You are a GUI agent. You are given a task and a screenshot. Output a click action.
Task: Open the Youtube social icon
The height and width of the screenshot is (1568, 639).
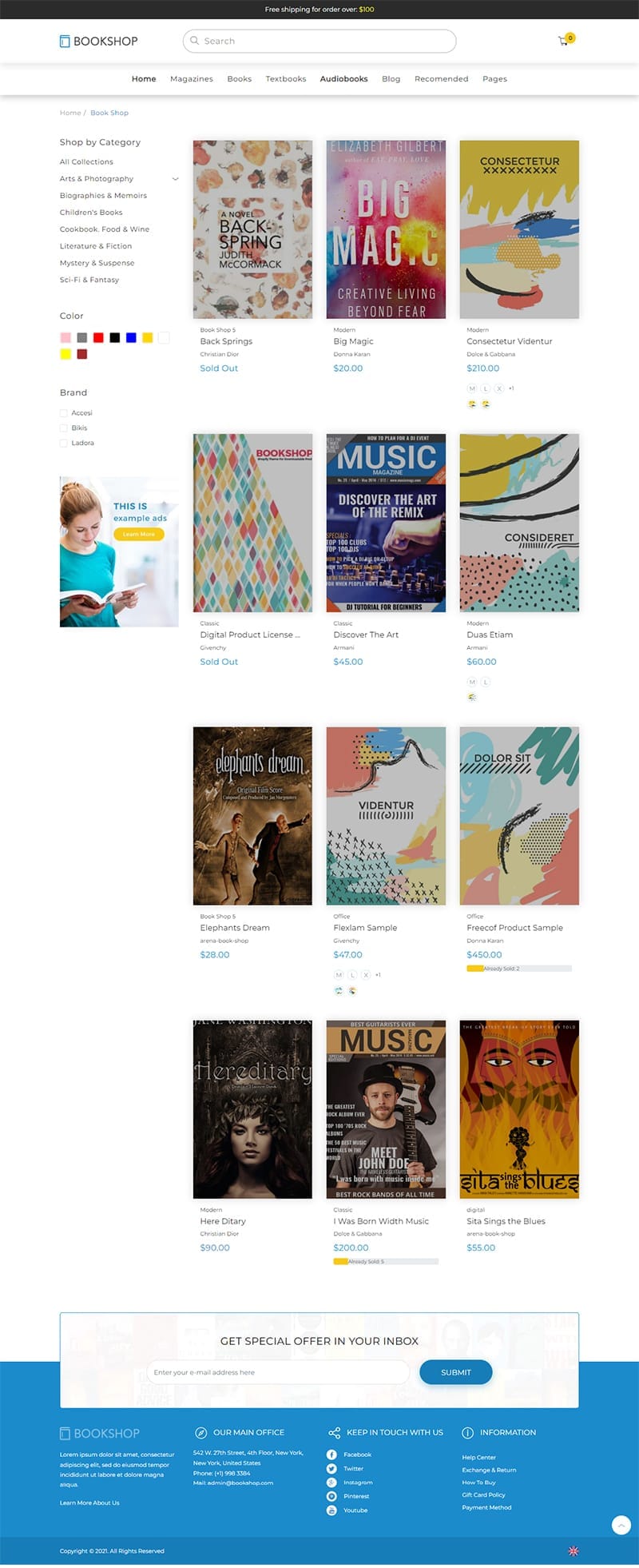pyautogui.click(x=331, y=1510)
